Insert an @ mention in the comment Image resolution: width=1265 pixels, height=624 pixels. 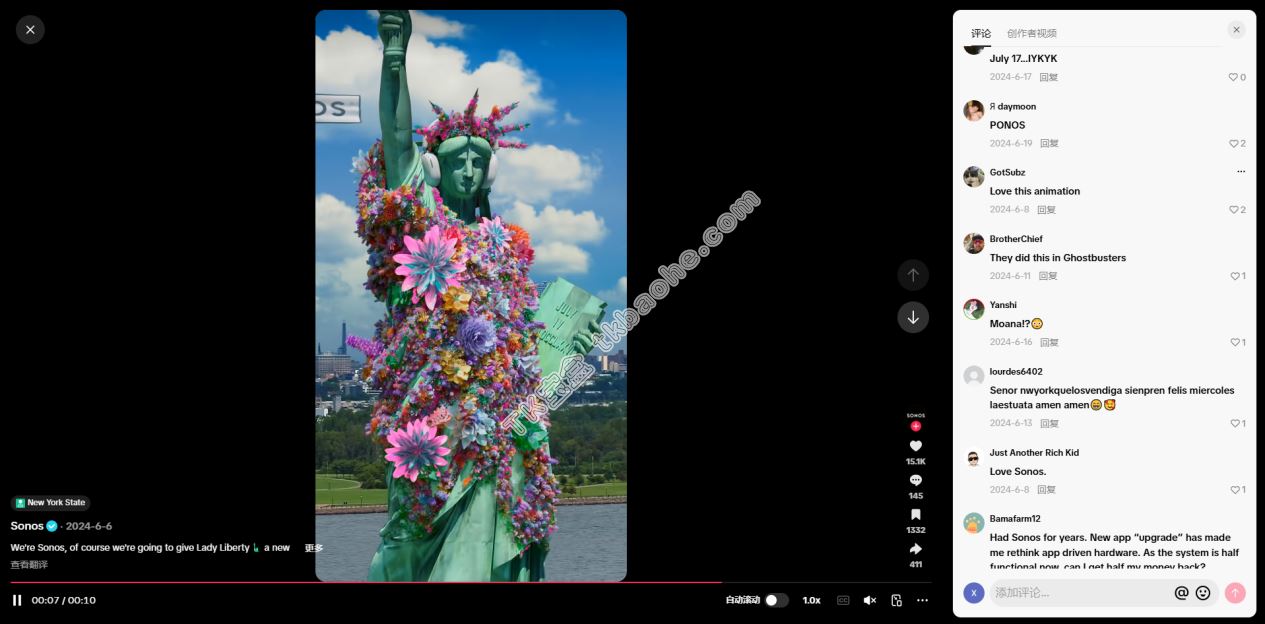1181,593
